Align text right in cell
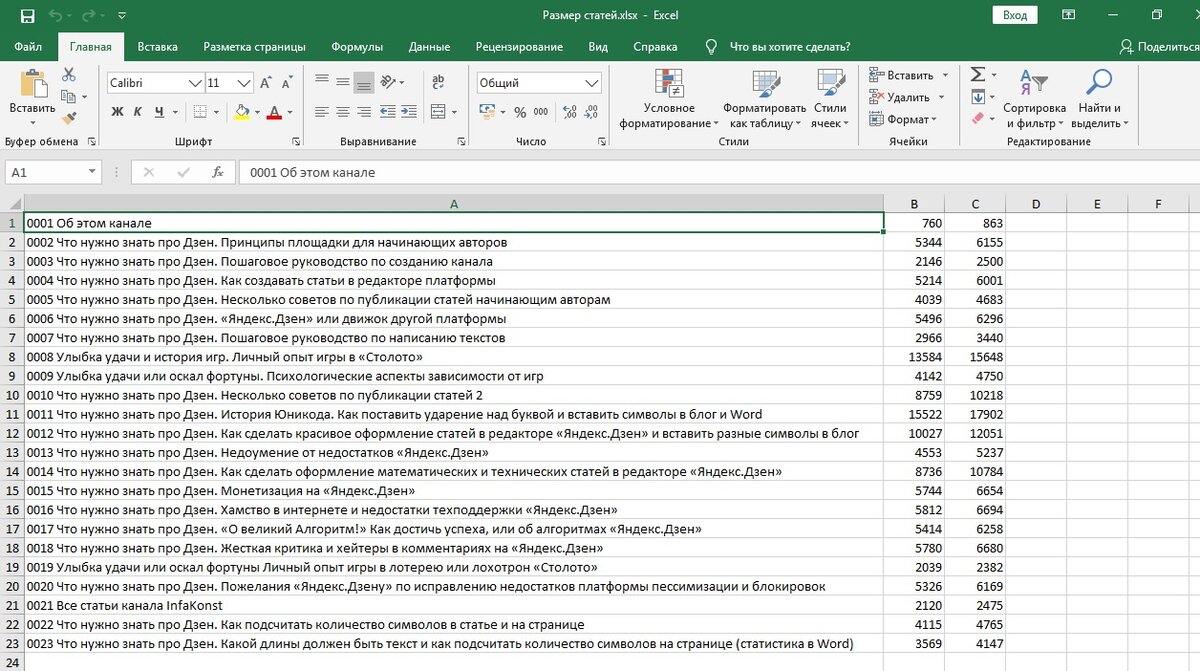Viewport: 1200px width, 671px height. point(364,112)
